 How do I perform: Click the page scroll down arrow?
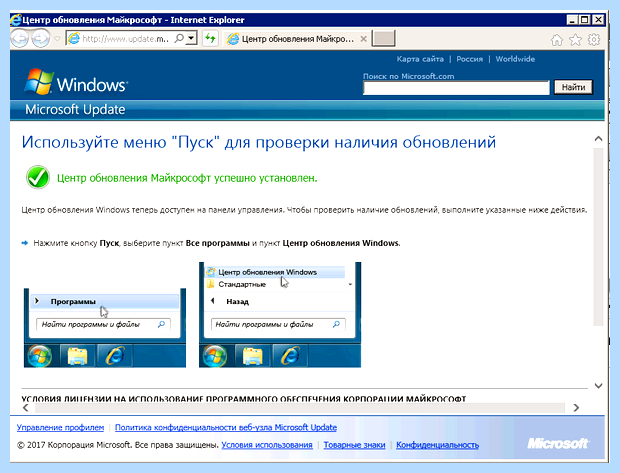pos(598,386)
